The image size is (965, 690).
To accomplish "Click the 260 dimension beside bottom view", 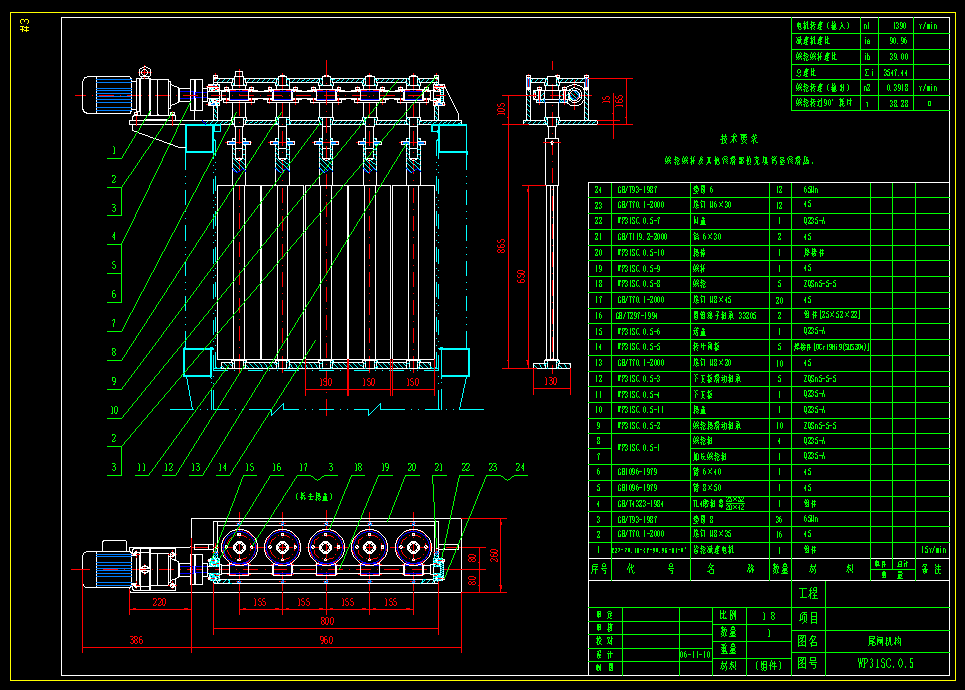I will (x=494, y=556).
